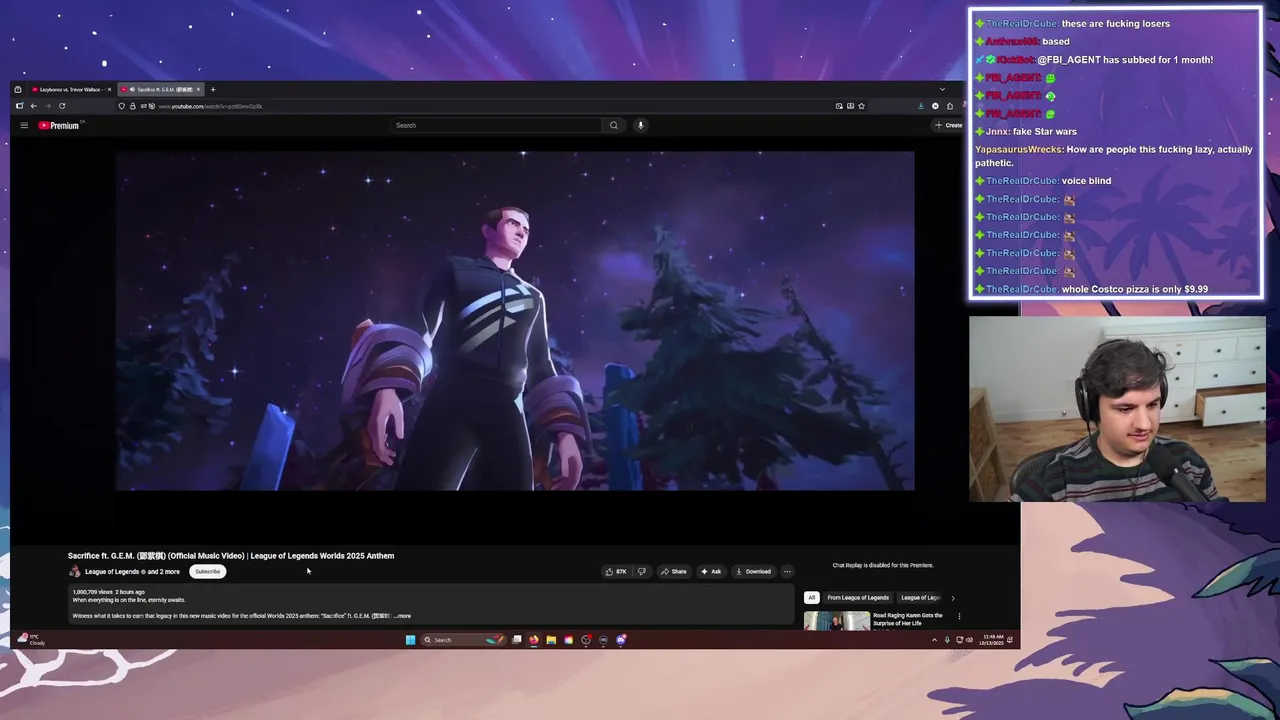Open browser downloads arrow icon

[920, 106]
